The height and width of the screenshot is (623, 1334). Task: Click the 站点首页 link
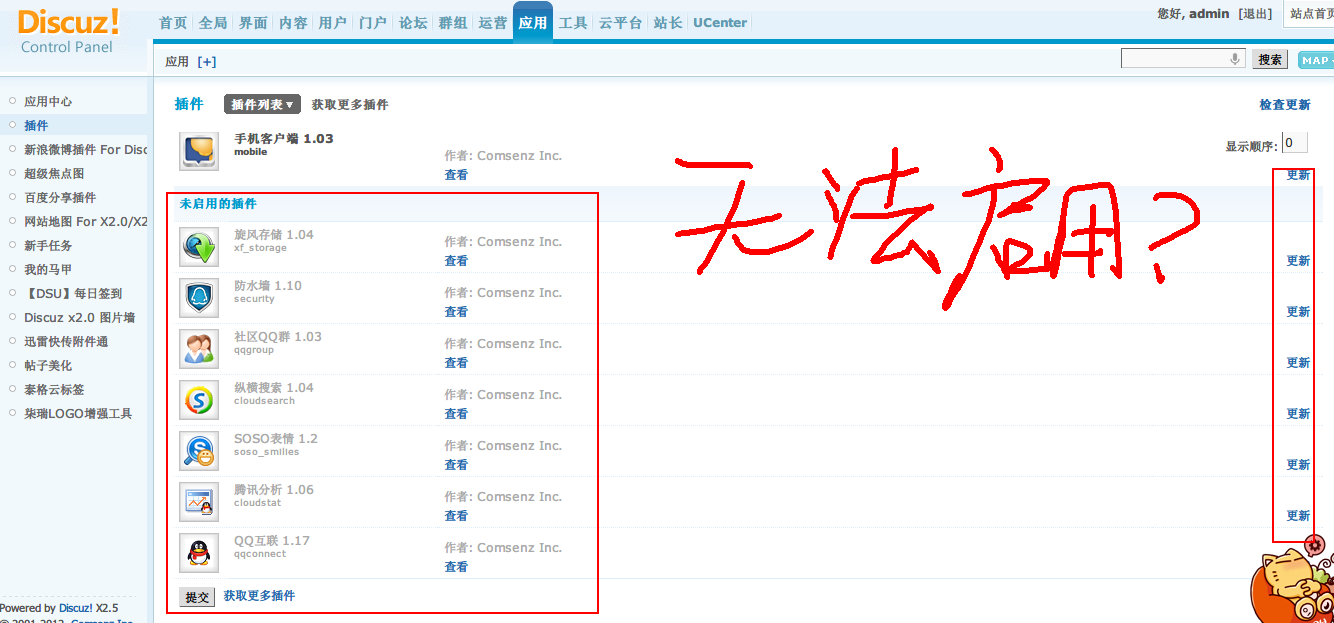pyautogui.click(x=1312, y=14)
